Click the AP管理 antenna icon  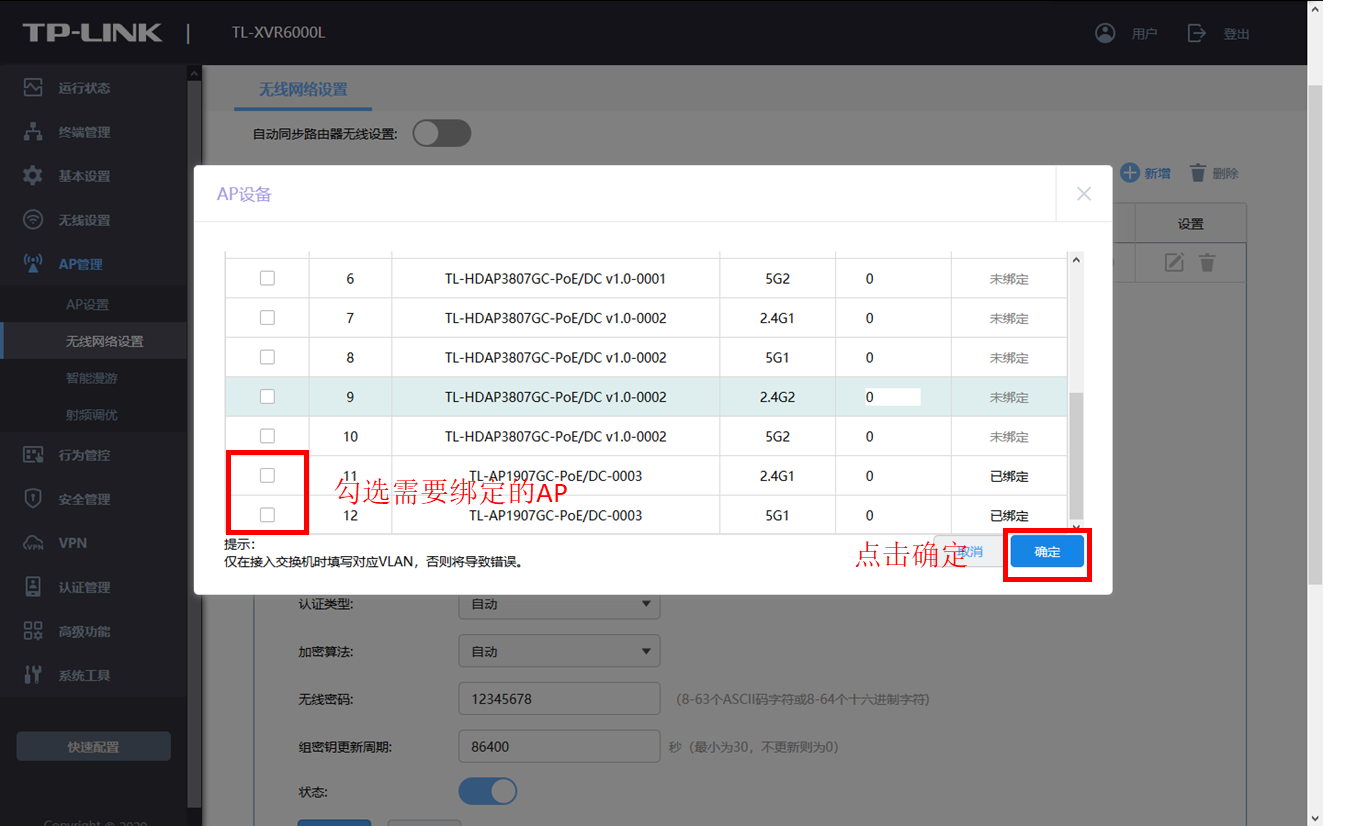[33, 264]
